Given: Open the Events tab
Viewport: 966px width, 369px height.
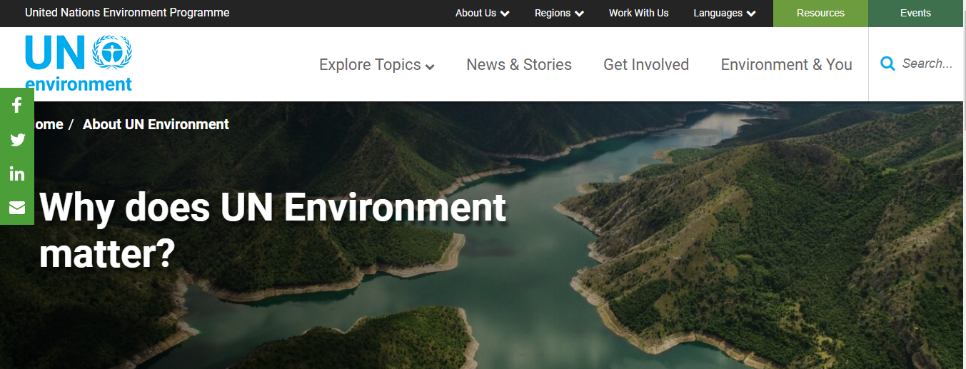Looking at the screenshot, I should point(915,13).
